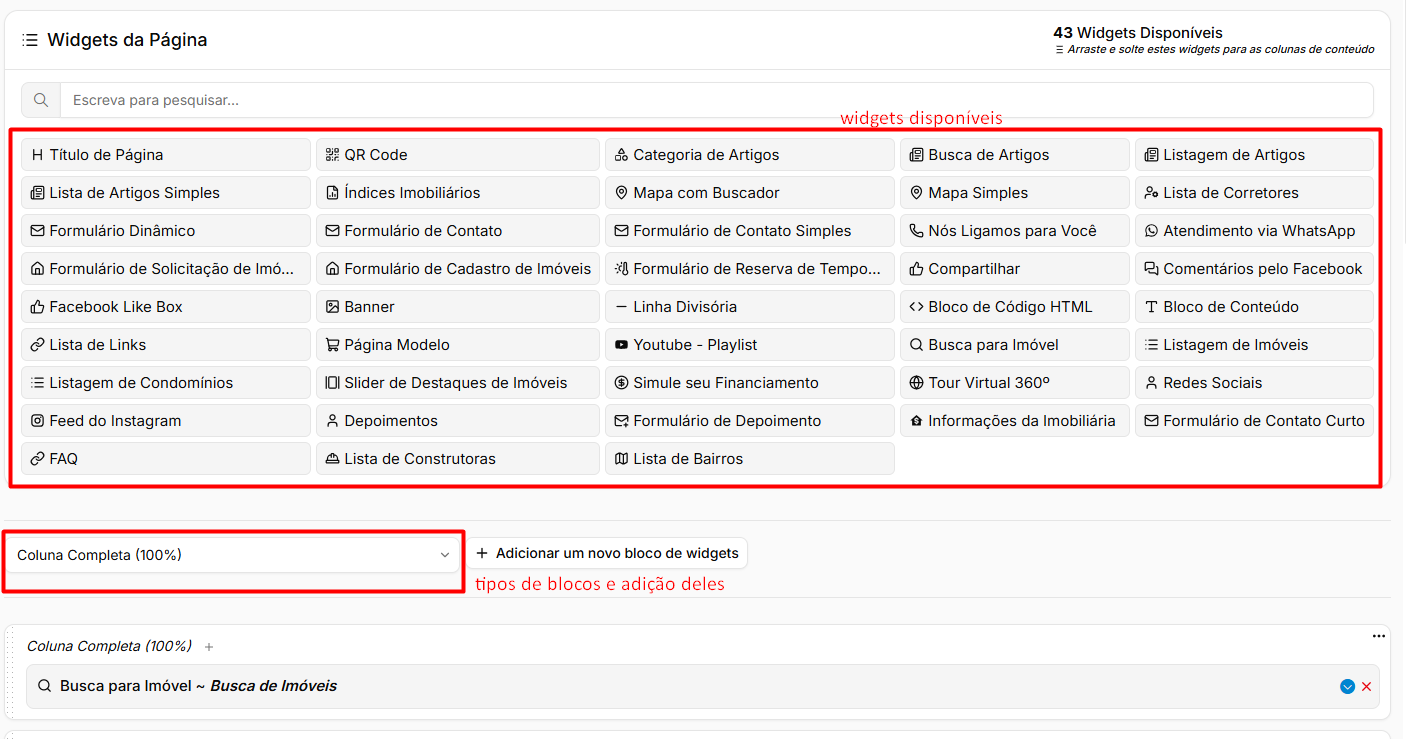The image size is (1406, 739).
Task: Click the drag handle on the widget block's left edge
Action: pyautogui.click(x=12, y=673)
